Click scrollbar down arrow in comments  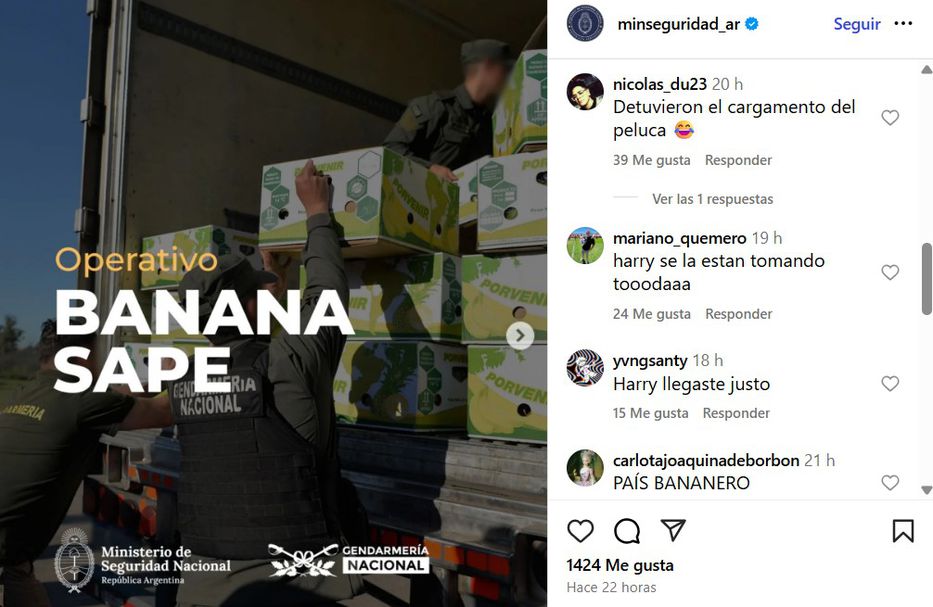(x=926, y=490)
